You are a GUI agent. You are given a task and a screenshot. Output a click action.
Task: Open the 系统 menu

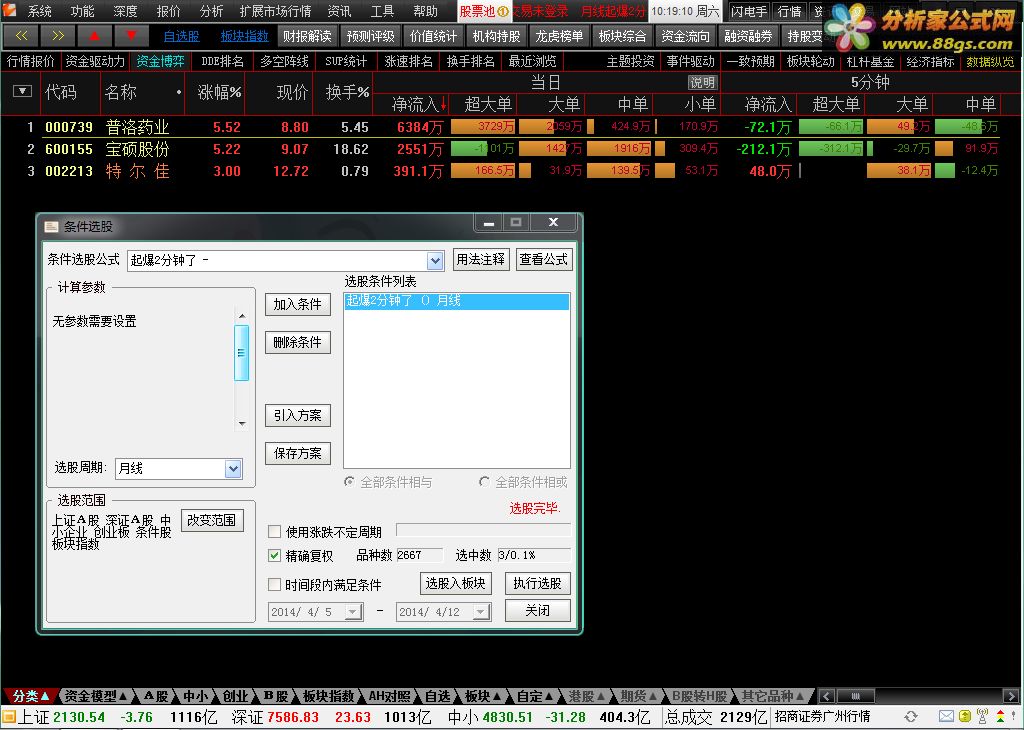40,11
